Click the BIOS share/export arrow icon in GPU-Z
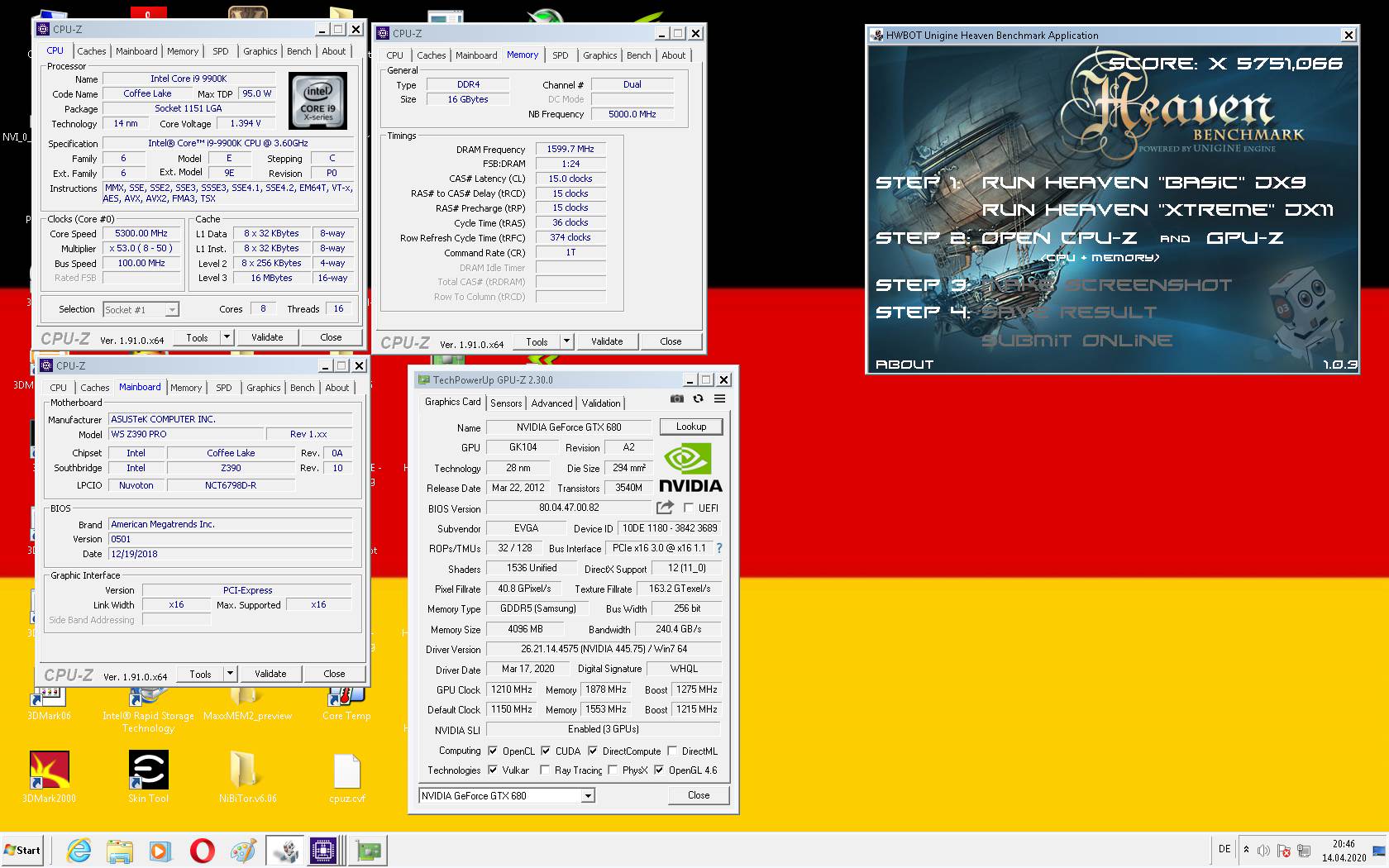1389x868 pixels. pyautogui.click(x=665, y=507)
